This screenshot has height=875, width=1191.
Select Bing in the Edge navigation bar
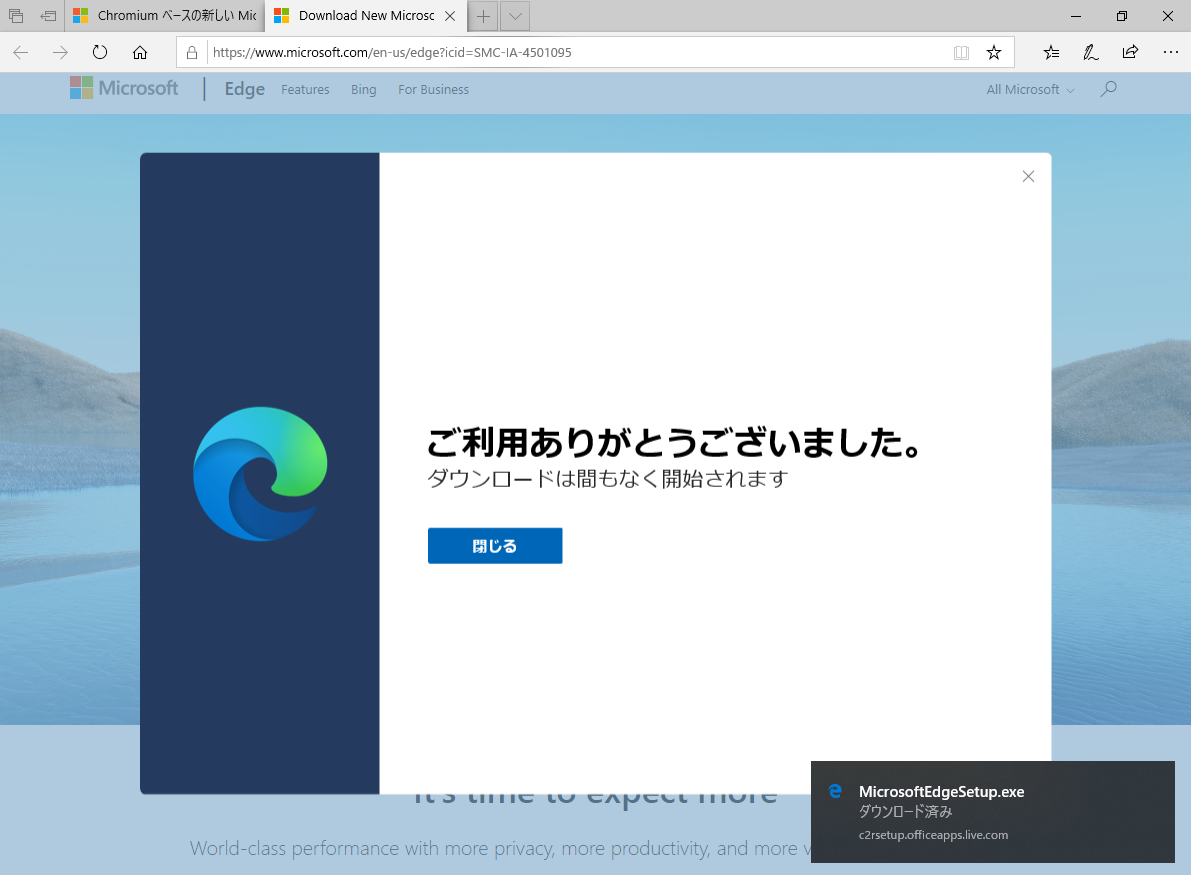pos(363,89)
